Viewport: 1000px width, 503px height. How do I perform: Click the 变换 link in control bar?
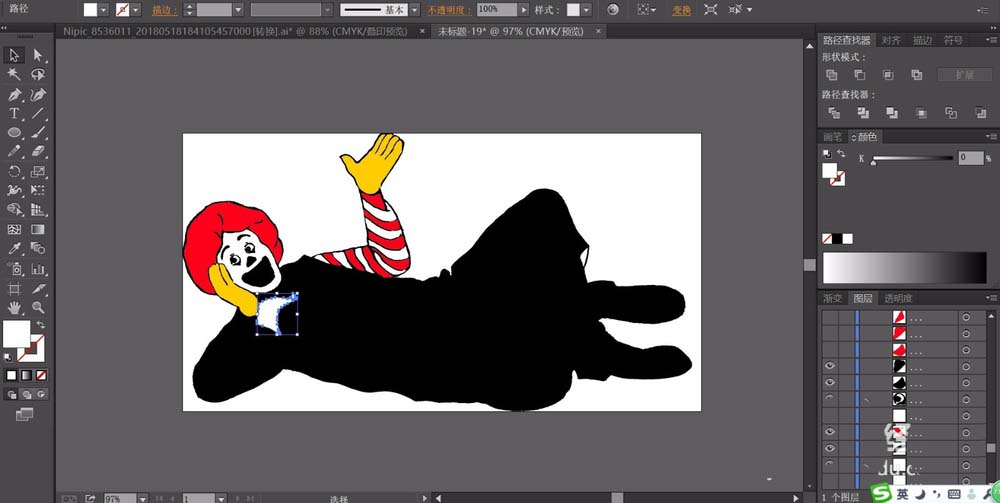point(681,9)
